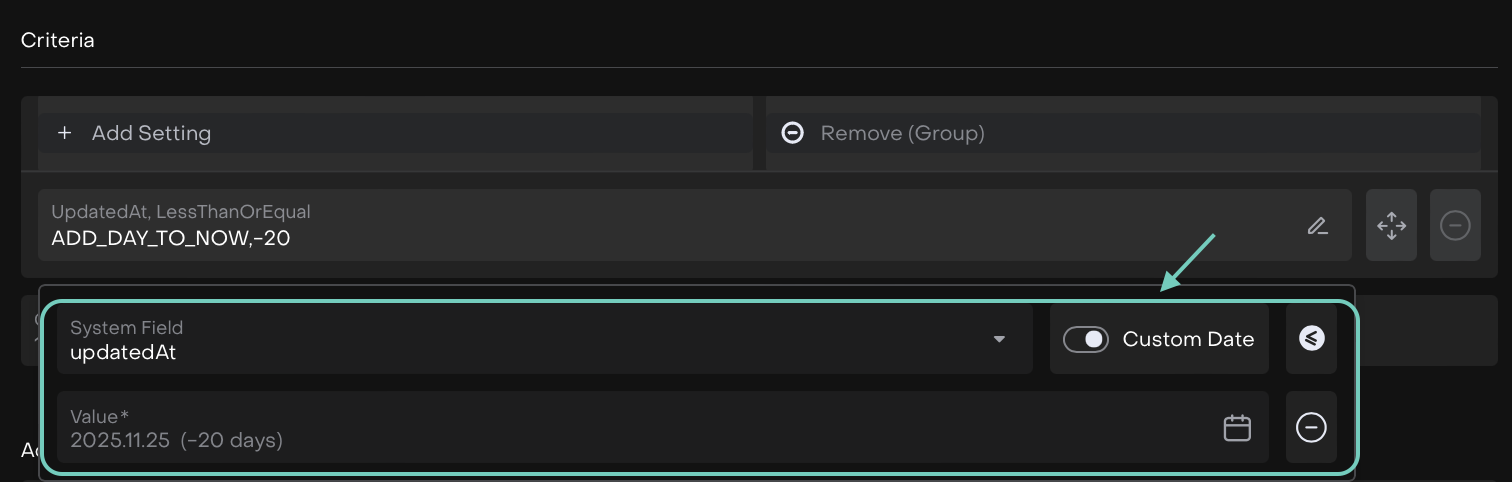
Task: Click the four-arrow move icon
Action: (1391, 226)
